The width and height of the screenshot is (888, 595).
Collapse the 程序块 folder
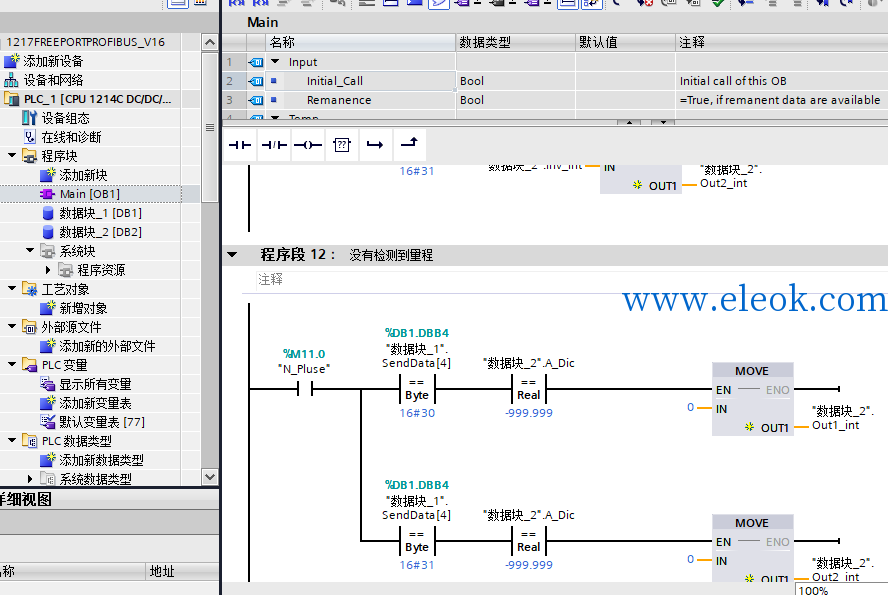pos(12,155)
